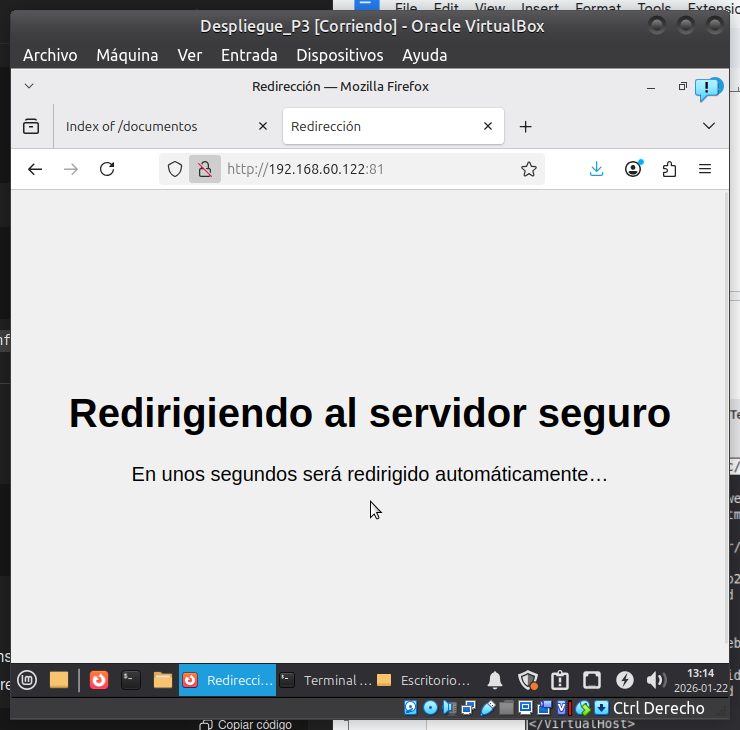Open the Firefox View icon beside the tabs
Viewport: 740px width, 730px height.
pos(31,126)
